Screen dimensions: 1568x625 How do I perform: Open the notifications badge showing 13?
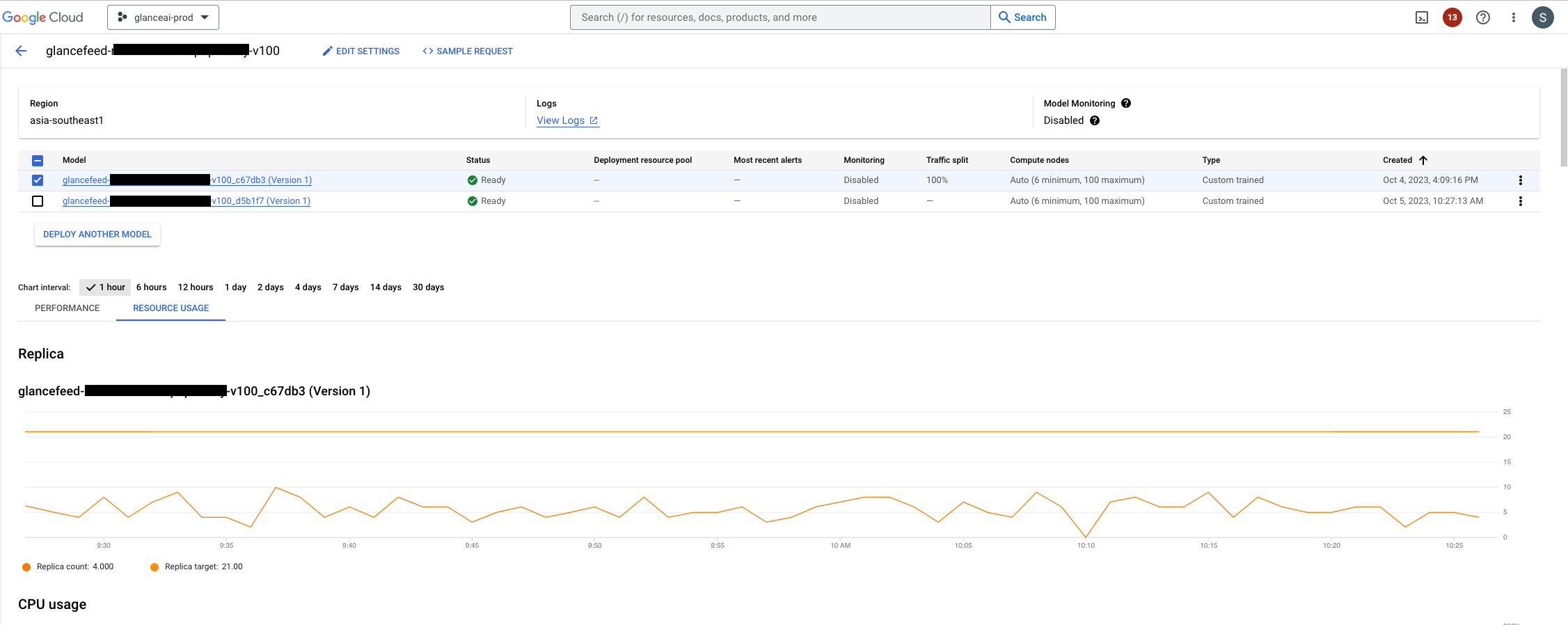(1452, 17)
